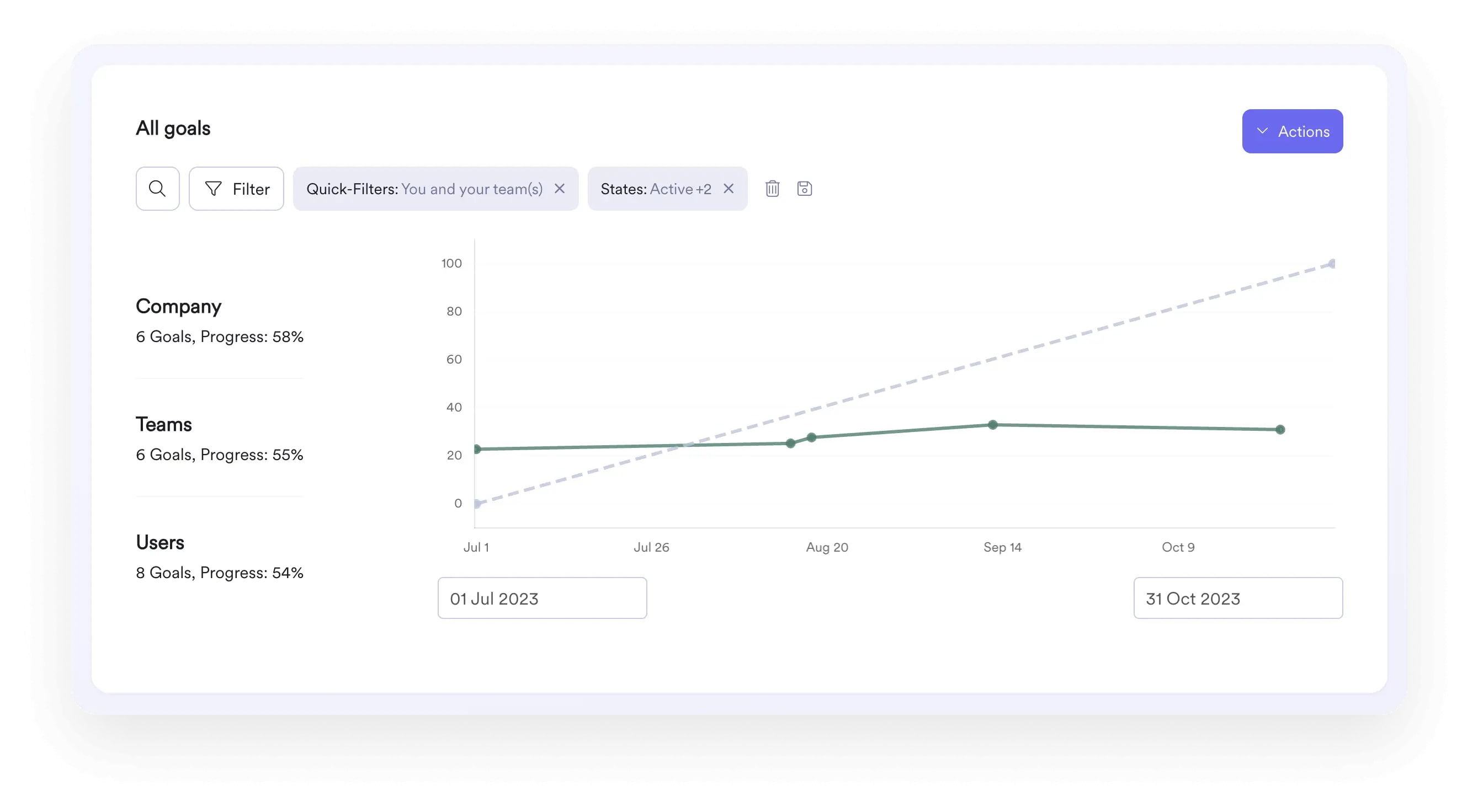
Task: Click the Filter funnel icon
Action: point(214,189)
